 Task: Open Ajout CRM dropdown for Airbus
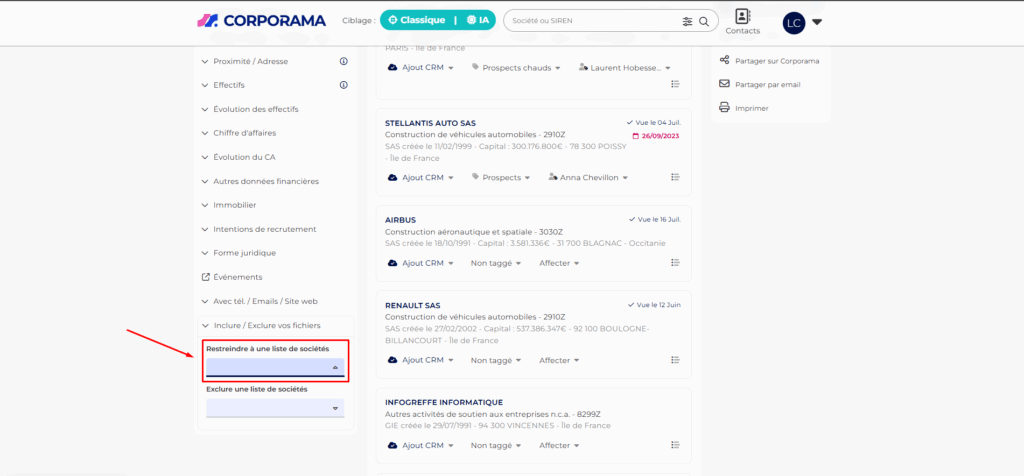420,263
